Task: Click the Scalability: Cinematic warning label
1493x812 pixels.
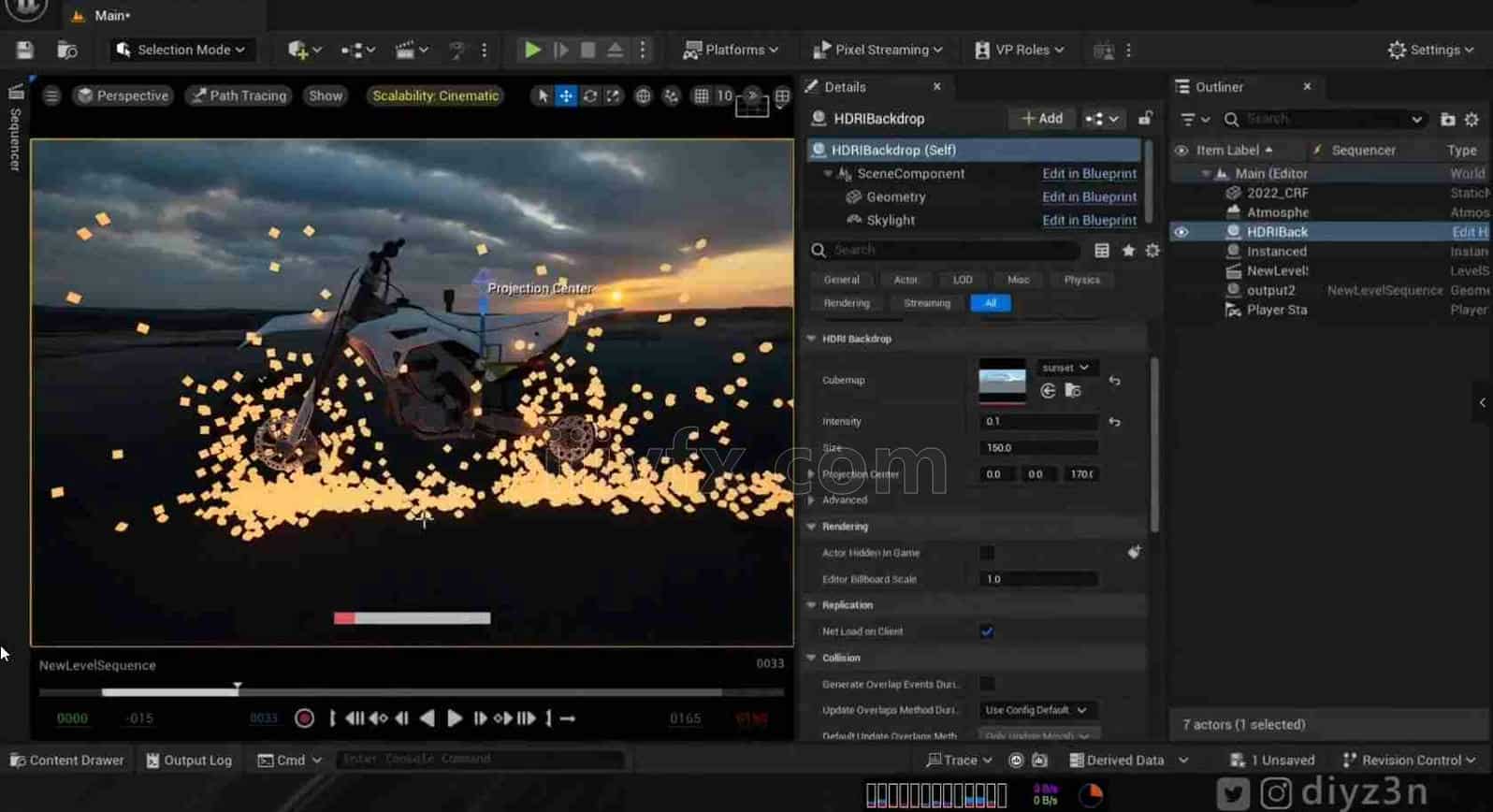Action: (435, 95)
